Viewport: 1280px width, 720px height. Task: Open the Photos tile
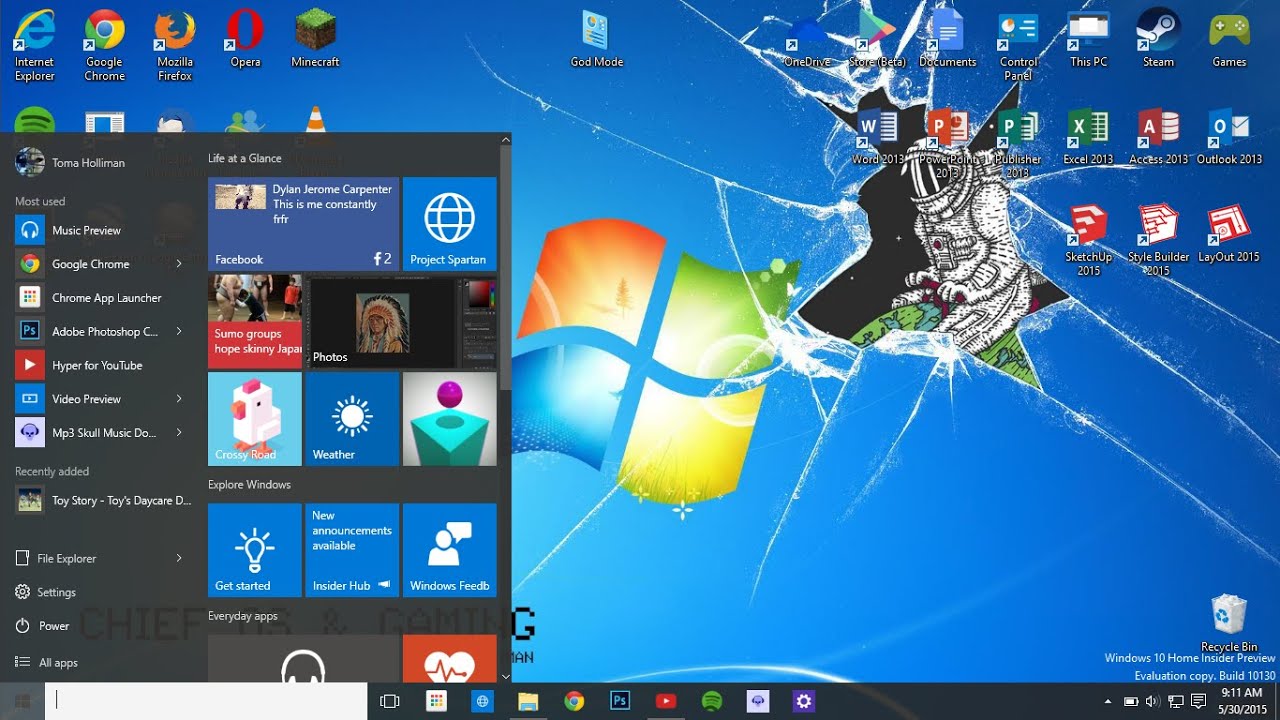401,322
